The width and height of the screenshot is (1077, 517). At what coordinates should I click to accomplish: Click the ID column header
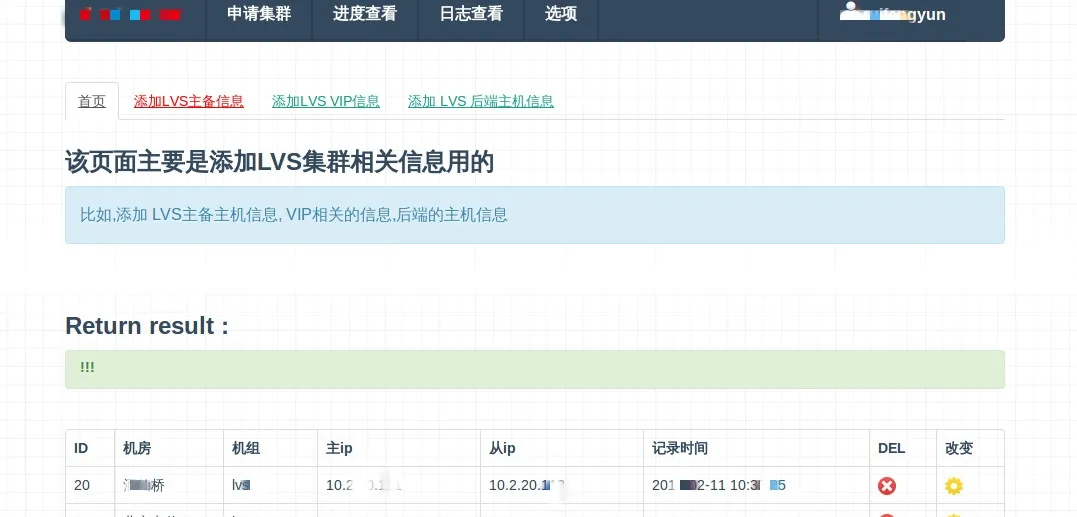[81, 448]
